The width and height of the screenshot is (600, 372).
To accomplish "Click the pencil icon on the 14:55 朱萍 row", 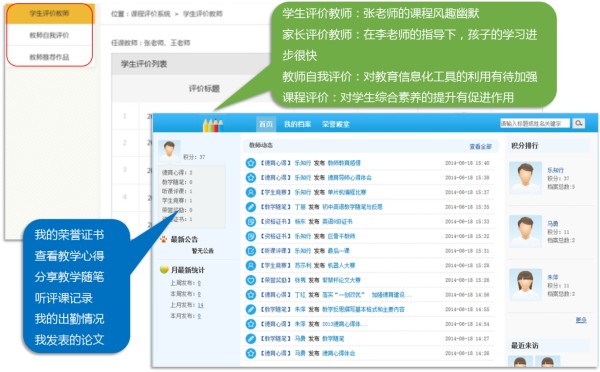I will (251, 309).
